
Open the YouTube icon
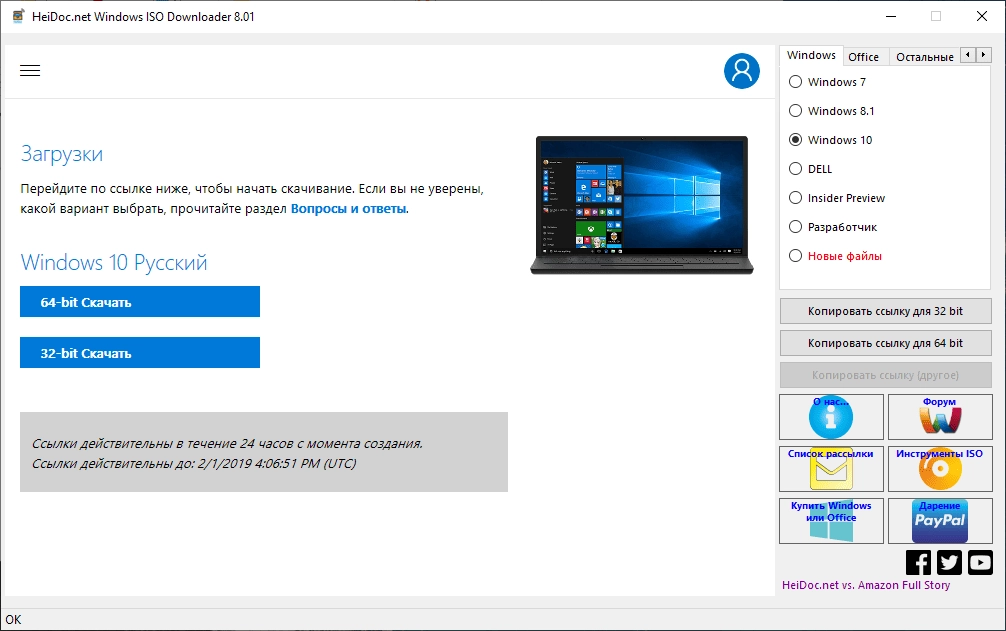(980, 562)
